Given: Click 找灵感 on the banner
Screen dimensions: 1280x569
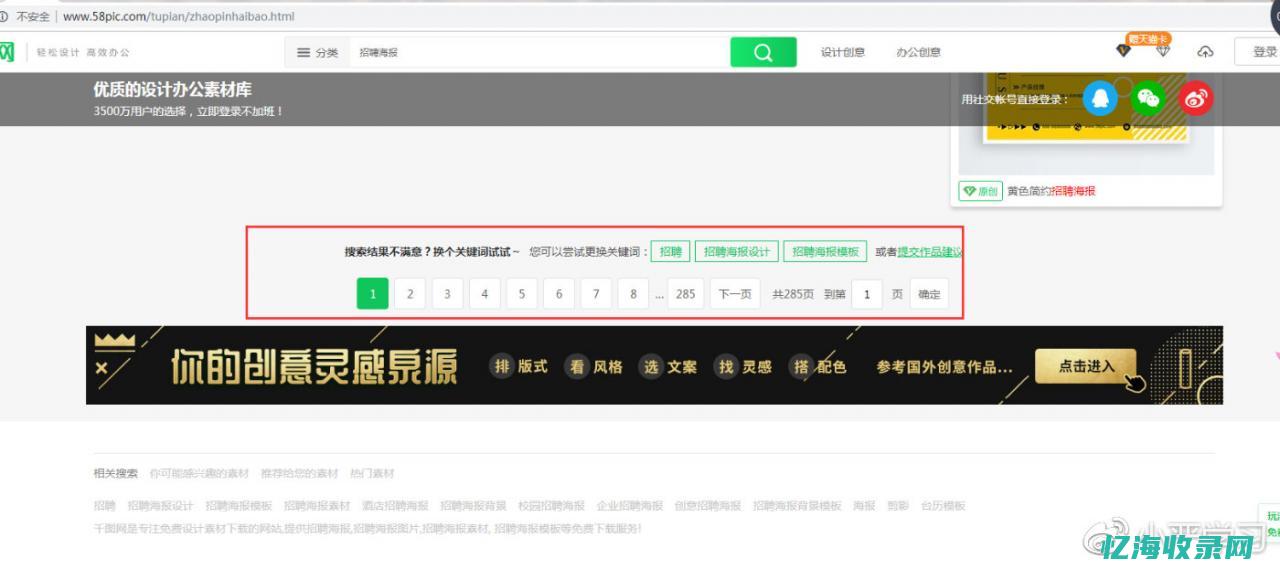Looking at the screenshot, I should (744, 366).
